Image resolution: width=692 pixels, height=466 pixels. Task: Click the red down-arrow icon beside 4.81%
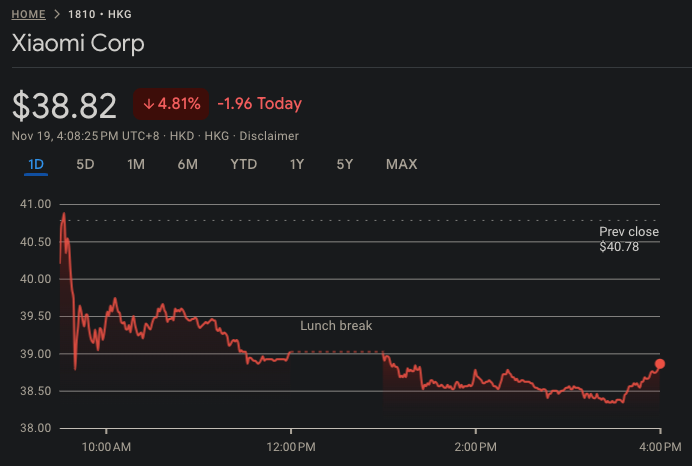tap(148, 103)
